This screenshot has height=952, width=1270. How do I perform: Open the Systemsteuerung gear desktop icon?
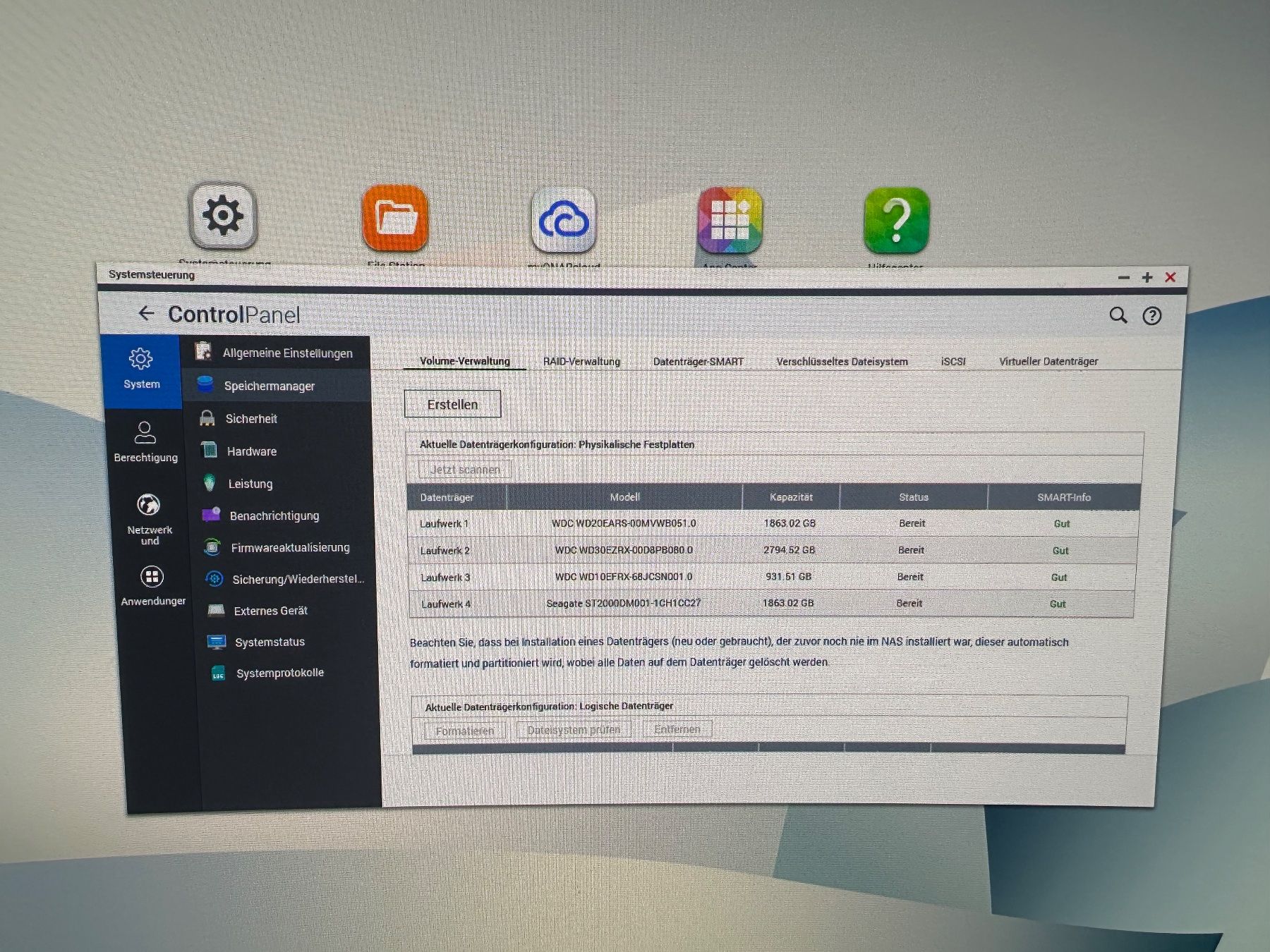click(x=222, y=216)
